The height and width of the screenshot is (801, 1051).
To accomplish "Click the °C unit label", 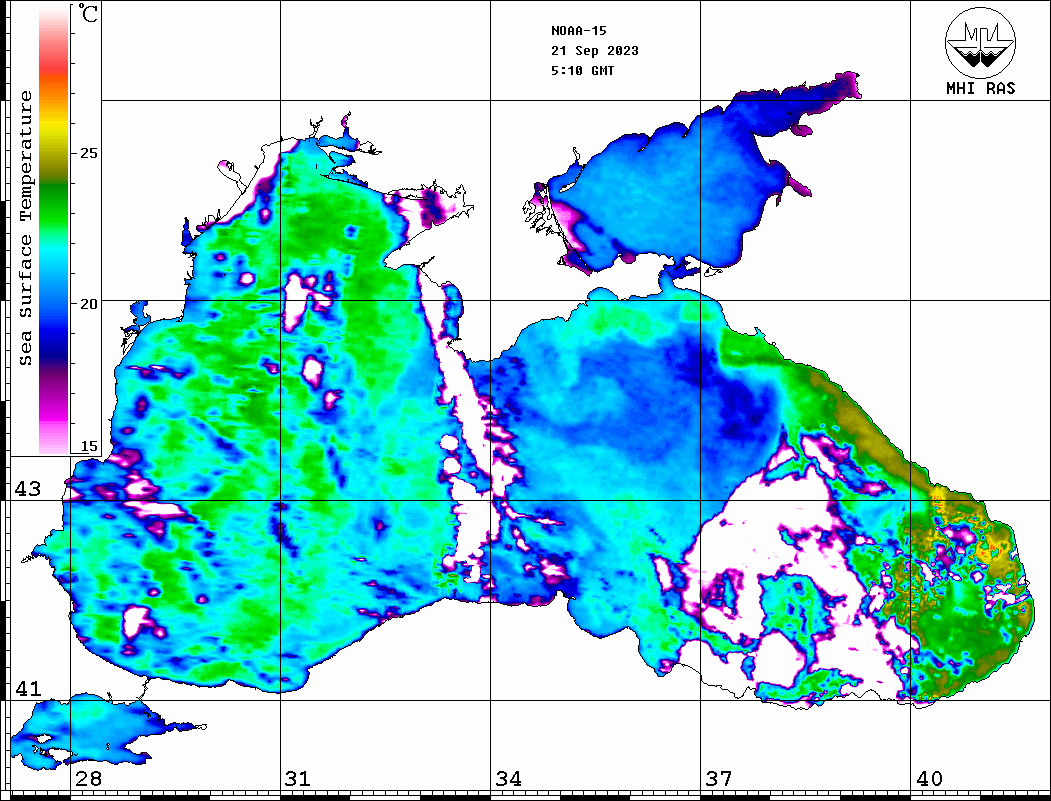I will 88,13.
